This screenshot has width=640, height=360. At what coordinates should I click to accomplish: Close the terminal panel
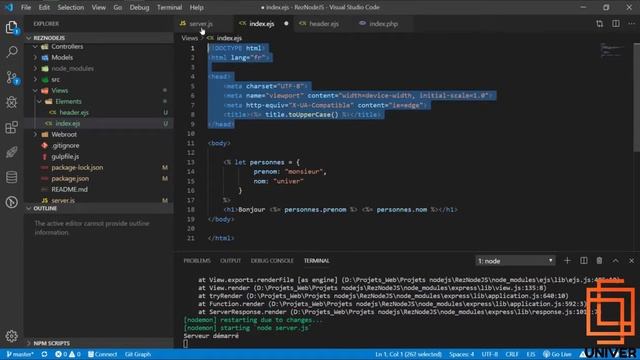coord(631,260)
